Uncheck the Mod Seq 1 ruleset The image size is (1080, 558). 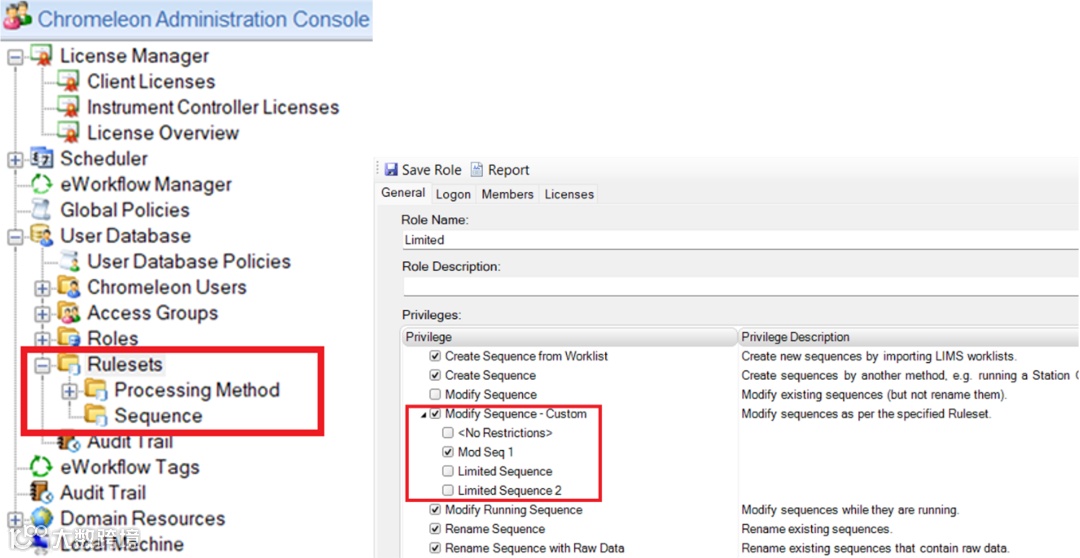click(x=448, y=453)
